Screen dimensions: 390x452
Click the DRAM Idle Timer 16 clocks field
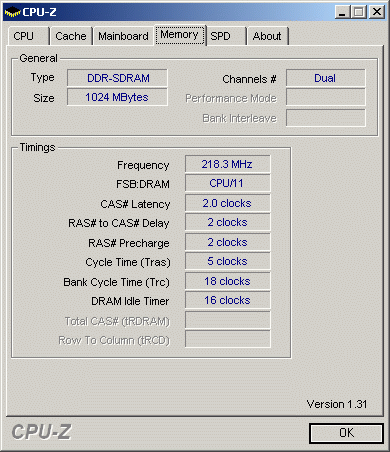tap(228, 300)
